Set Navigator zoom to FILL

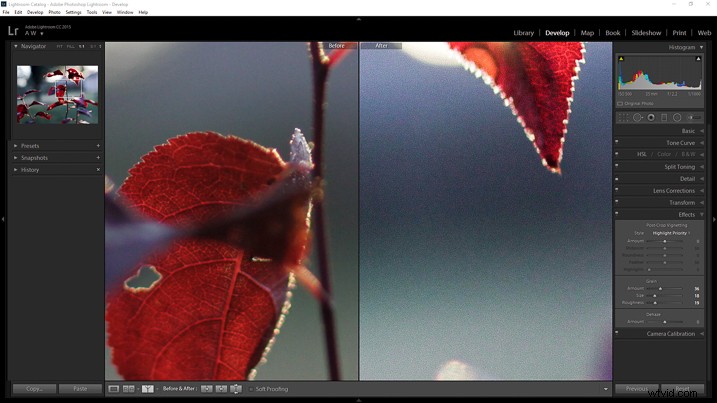[x=70, y=47]
